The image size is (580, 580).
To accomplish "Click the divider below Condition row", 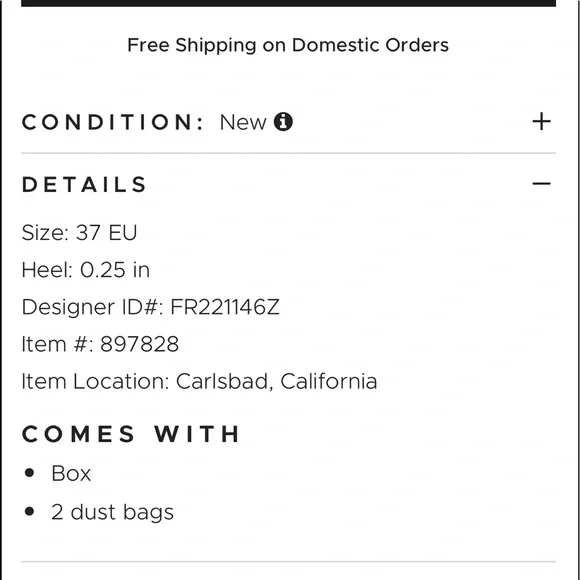I will click(288, 153).
